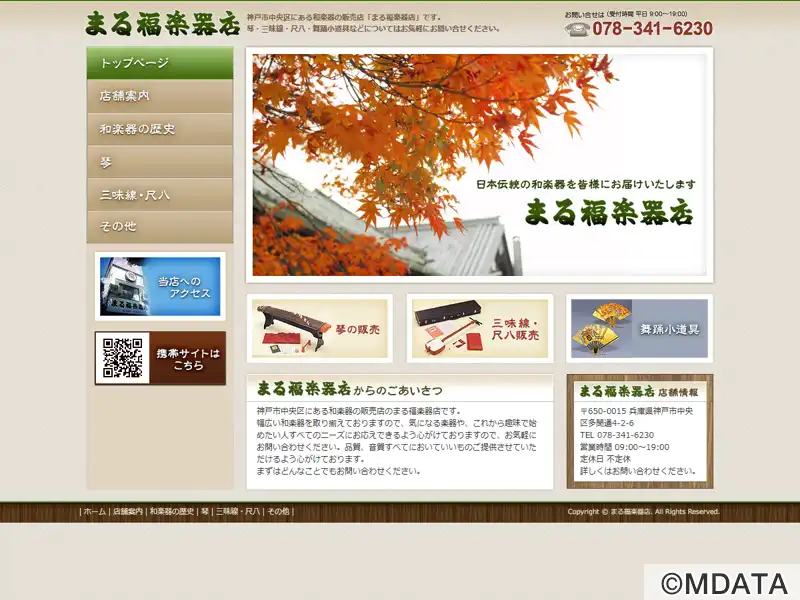Click the ホーム footer link
The image size is (800, 600).
click(x=94, y=511)
